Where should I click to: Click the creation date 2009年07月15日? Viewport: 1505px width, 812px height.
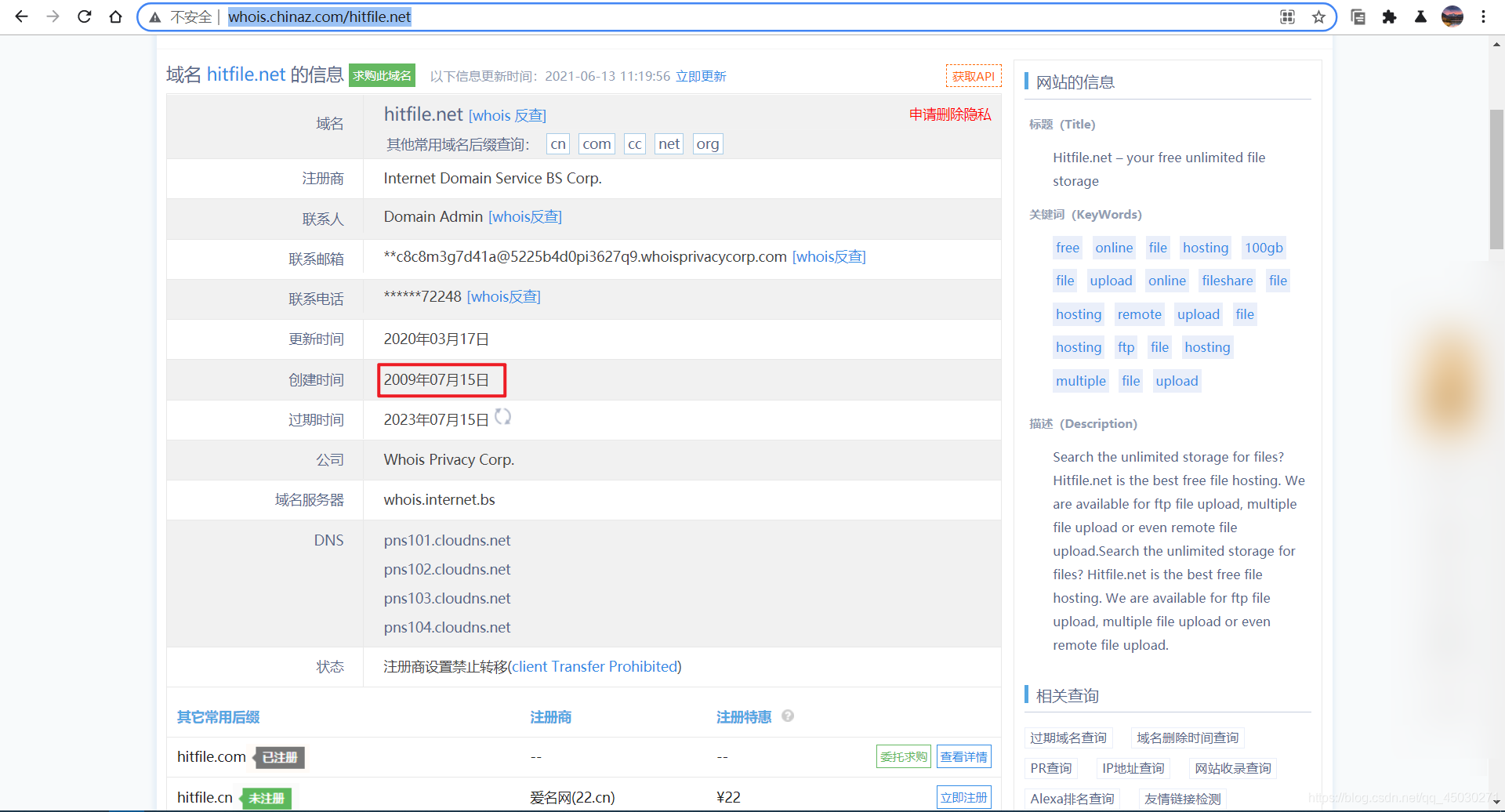click(437, 379)
